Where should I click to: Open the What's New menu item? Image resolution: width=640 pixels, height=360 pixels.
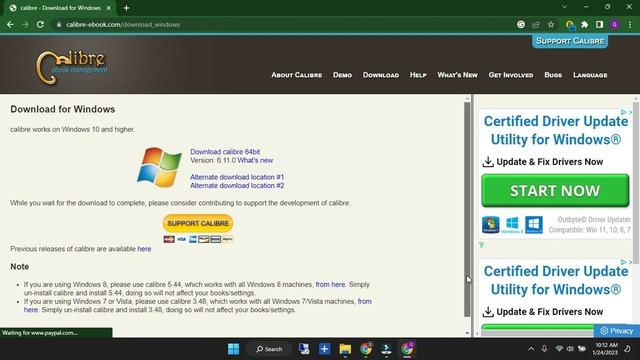[x=457, y=75]
